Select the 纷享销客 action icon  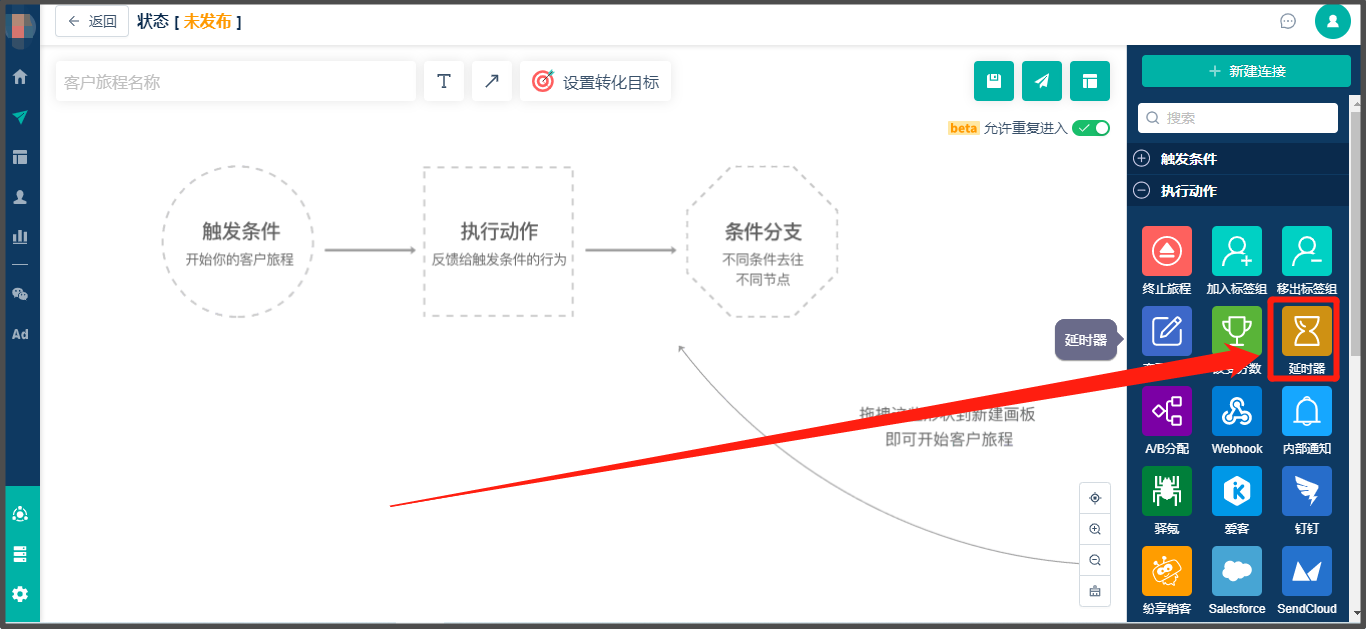click(x=1167, y=571)
